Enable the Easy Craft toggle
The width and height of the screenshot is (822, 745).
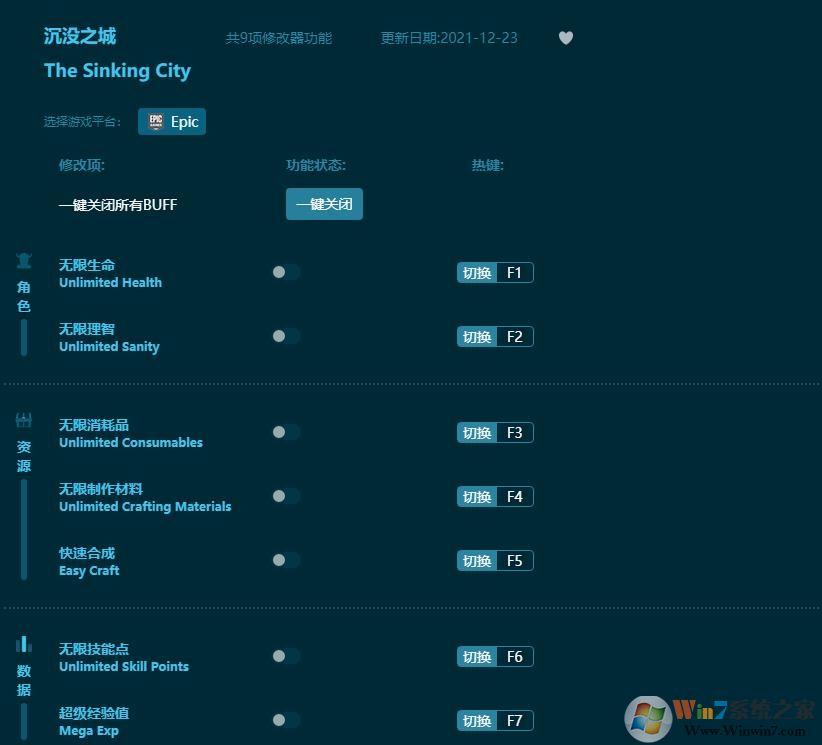click(x=286, y=560)
